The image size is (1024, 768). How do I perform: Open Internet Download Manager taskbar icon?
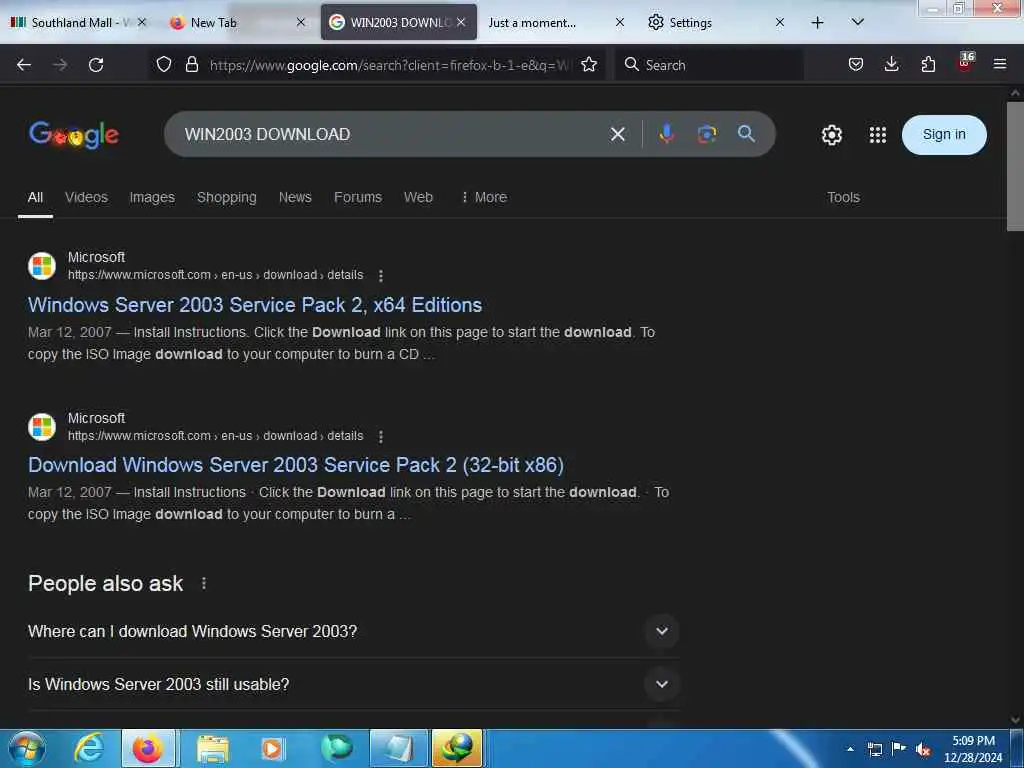pyautogui.click(x=457, y=748)
